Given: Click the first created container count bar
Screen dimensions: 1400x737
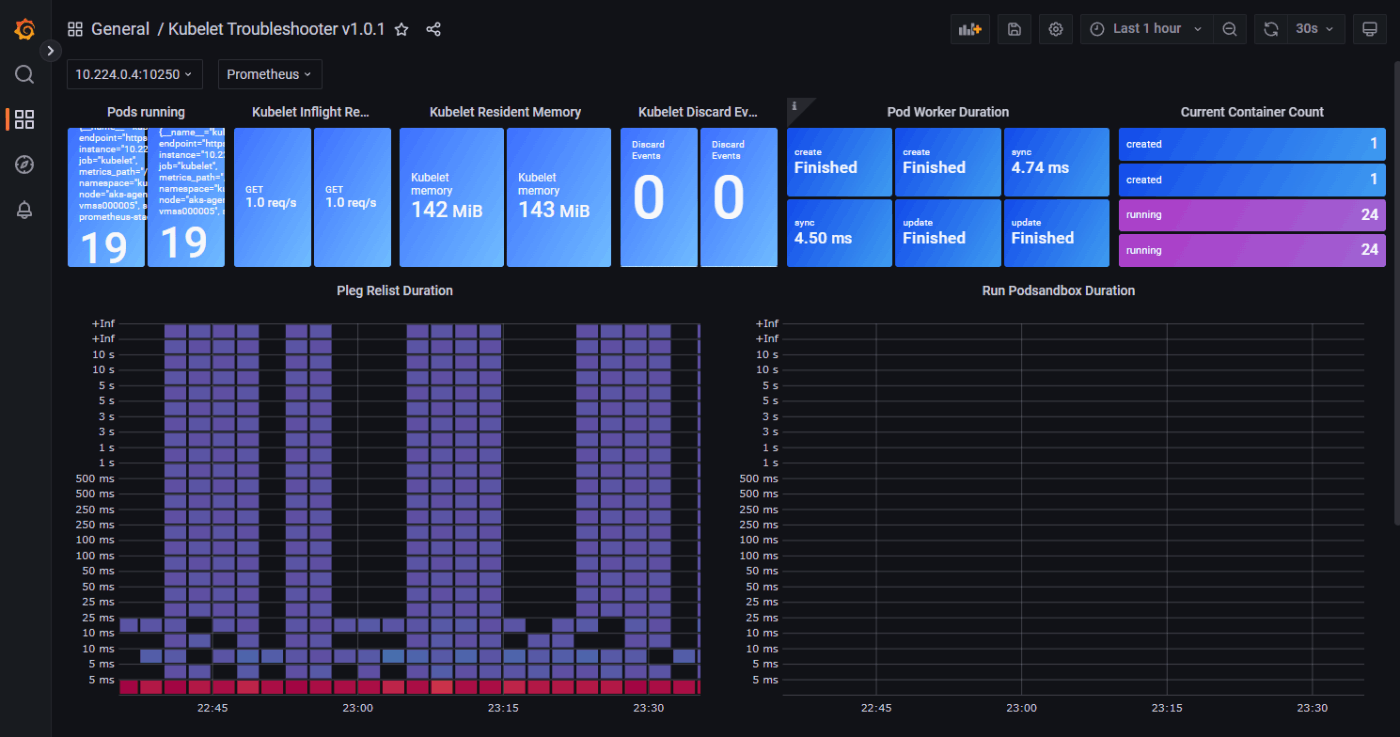Looking at the screenshot, I should (1252, 144).
